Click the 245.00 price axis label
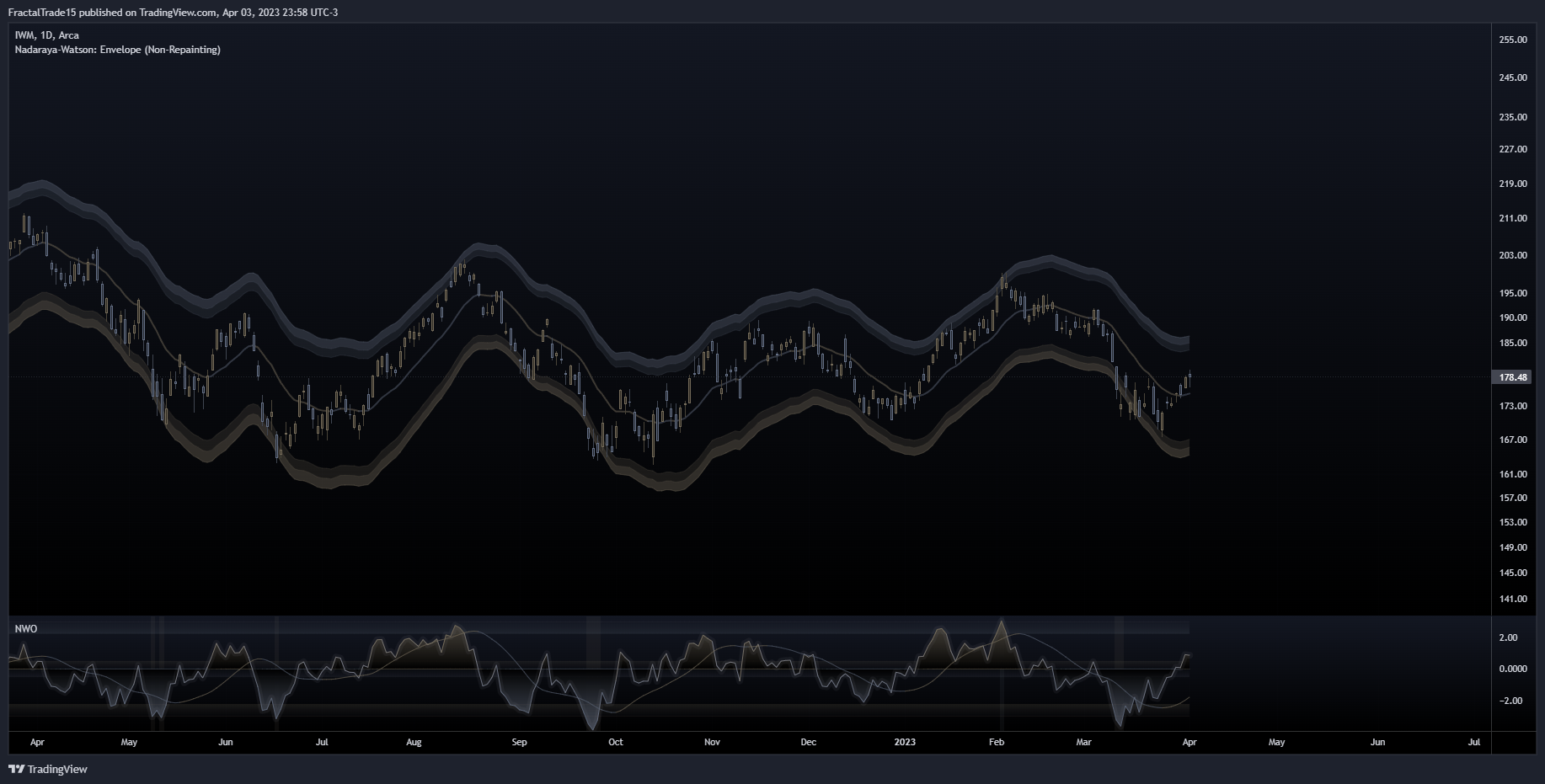Viewport: 1545px width, 784px height. [1513, 77]
